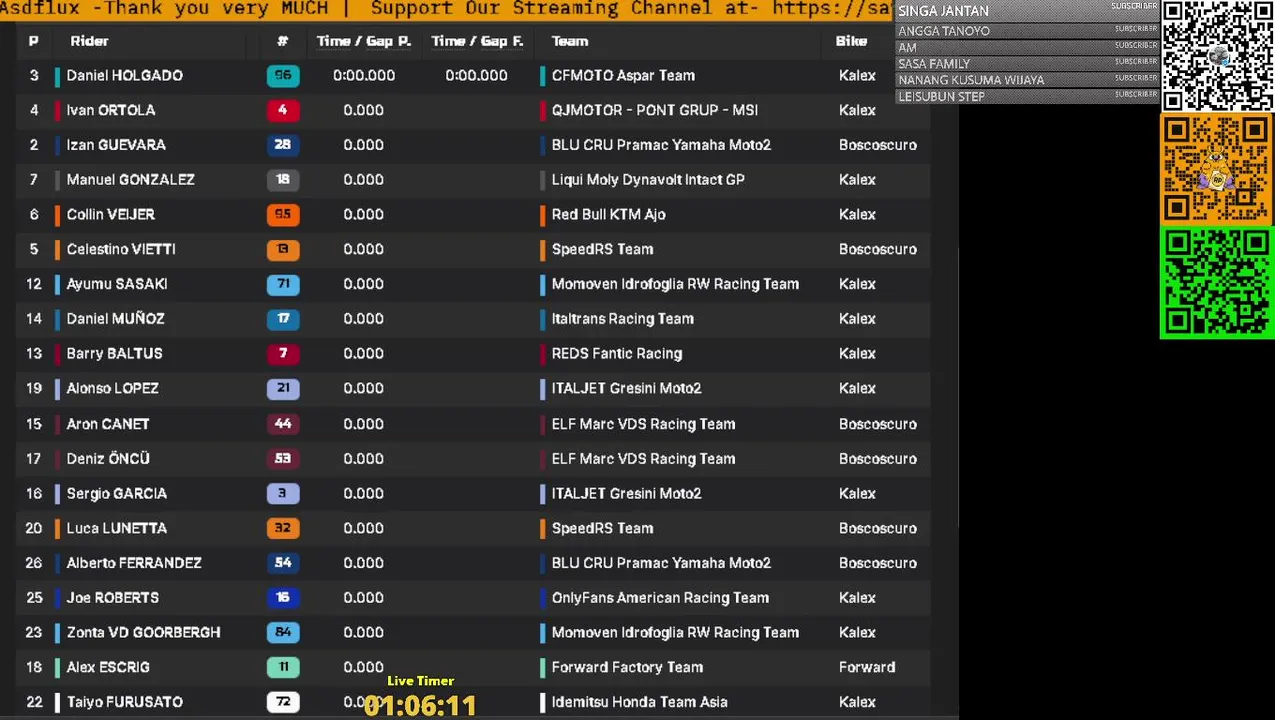Click Alonso Lopez's number 21 badge
Image resolution: width=1275 pixels, height=720 pixels.
[x=283, y=388]
